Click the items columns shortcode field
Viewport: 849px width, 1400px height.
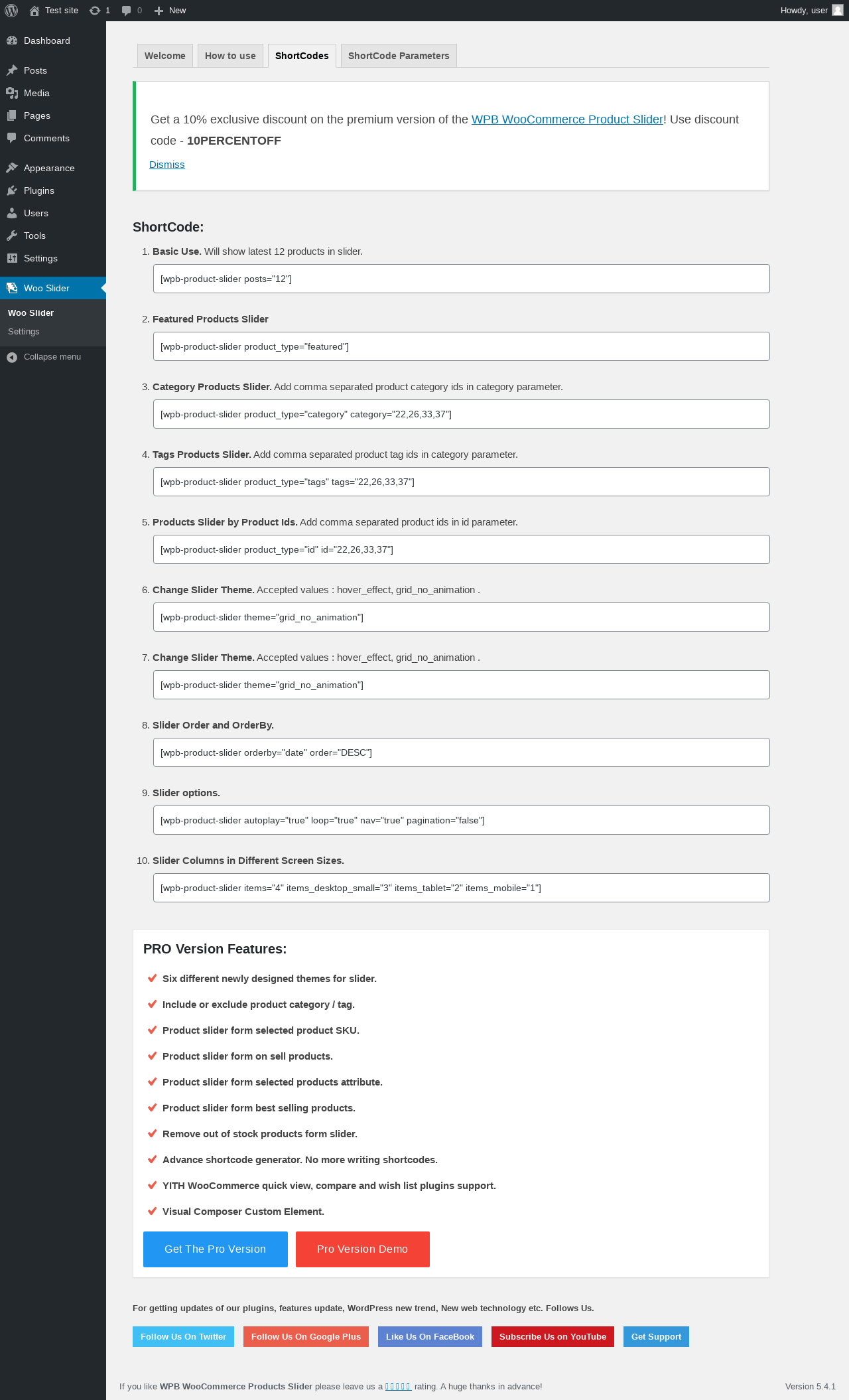(462, 888)
